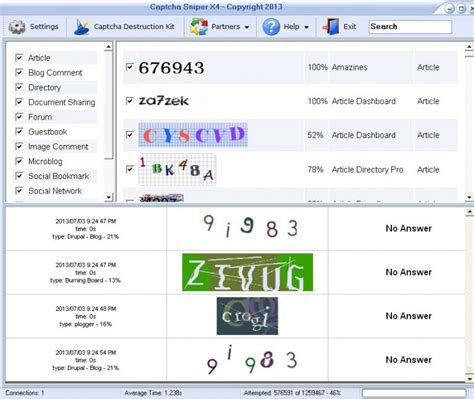
Task: Click into the Search input field
Action: 410,27
